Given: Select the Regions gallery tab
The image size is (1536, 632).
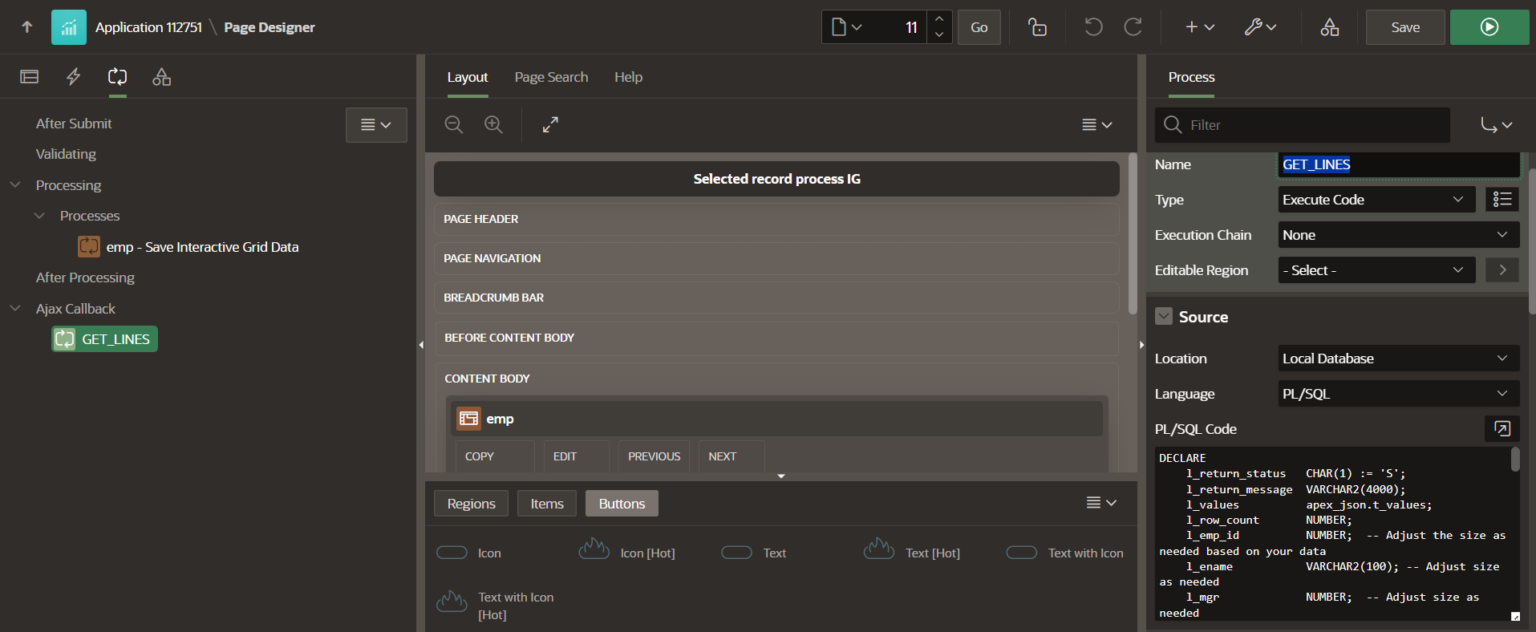Looking at the screenshot, I should pyautogui.click(x=471, y=503).
